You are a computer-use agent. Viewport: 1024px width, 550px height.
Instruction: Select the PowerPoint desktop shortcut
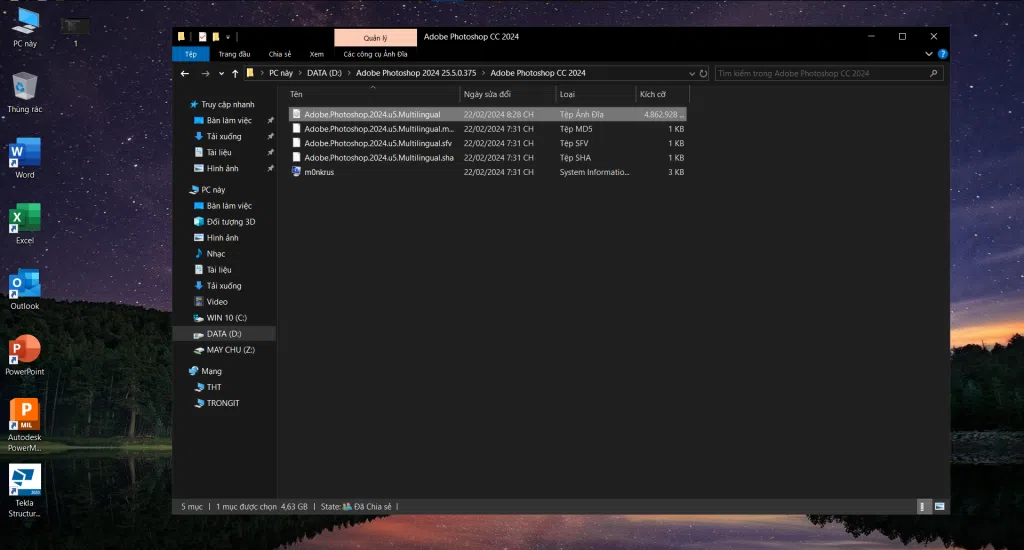(25, 355)
